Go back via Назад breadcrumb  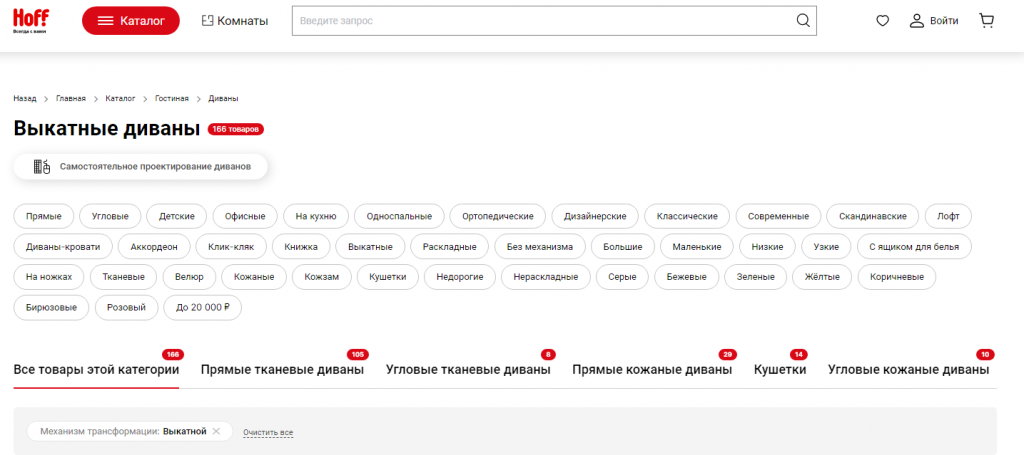point(25,99)
